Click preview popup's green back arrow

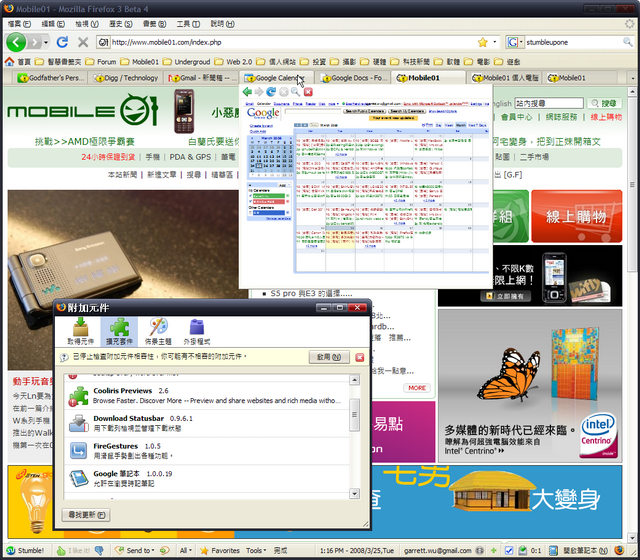(247, 92)
